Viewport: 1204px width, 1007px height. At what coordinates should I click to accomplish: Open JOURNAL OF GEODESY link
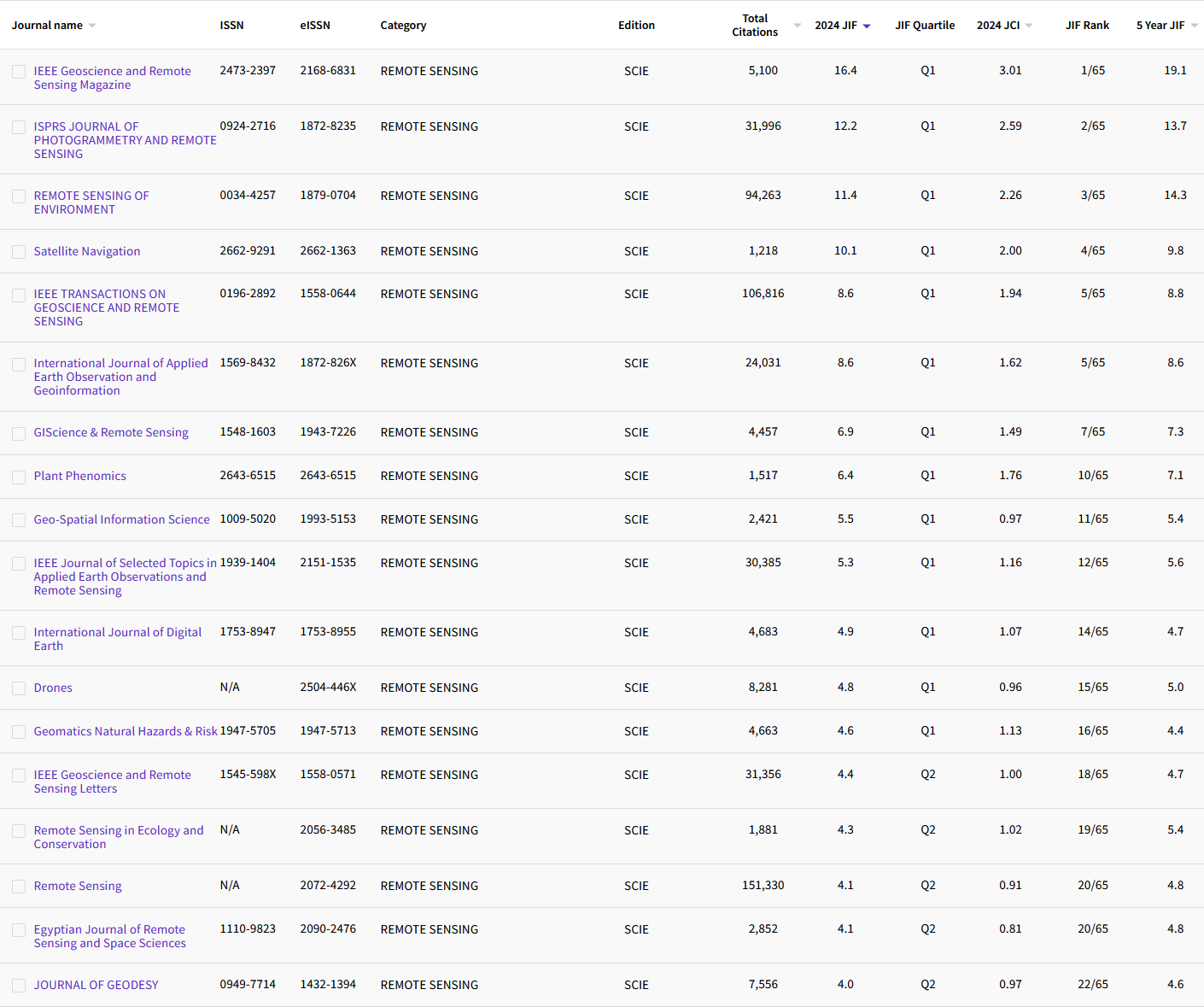pos(96,985)
